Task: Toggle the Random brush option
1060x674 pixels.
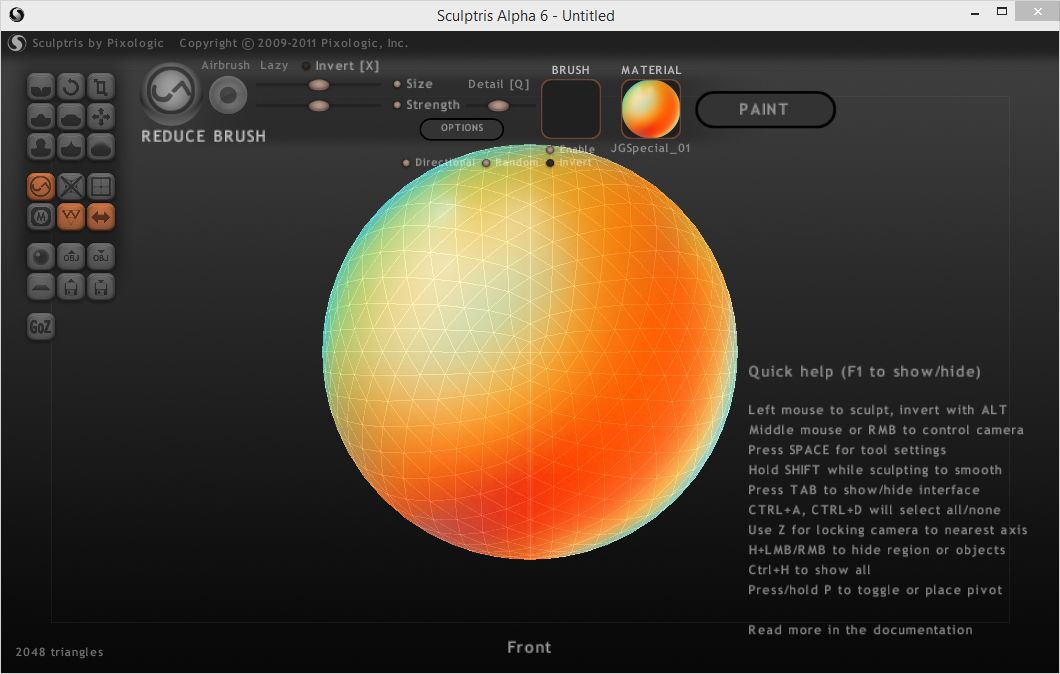Action: click(x=486, y=163)
